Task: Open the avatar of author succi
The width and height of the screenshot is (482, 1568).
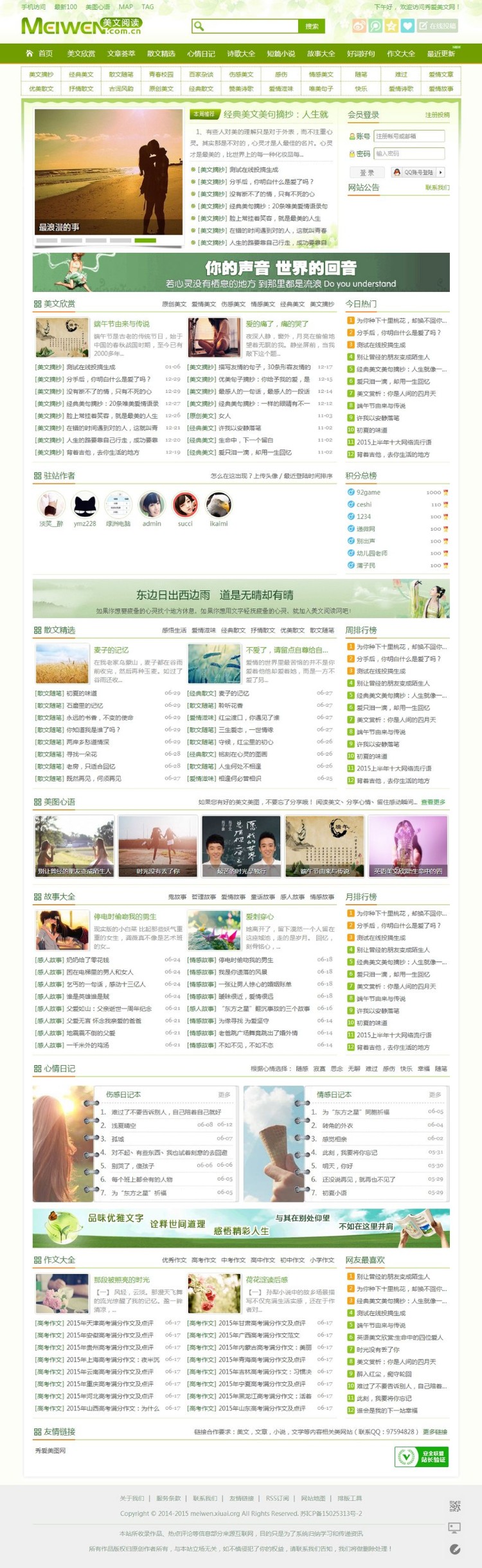Action: click(x=185, y=504)
